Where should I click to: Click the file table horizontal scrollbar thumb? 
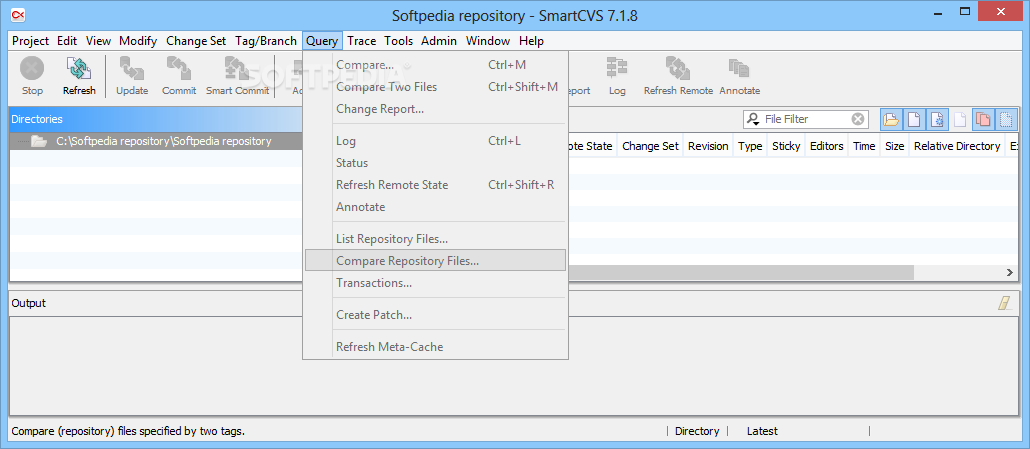pyautogui.click(x=740, y=272)
